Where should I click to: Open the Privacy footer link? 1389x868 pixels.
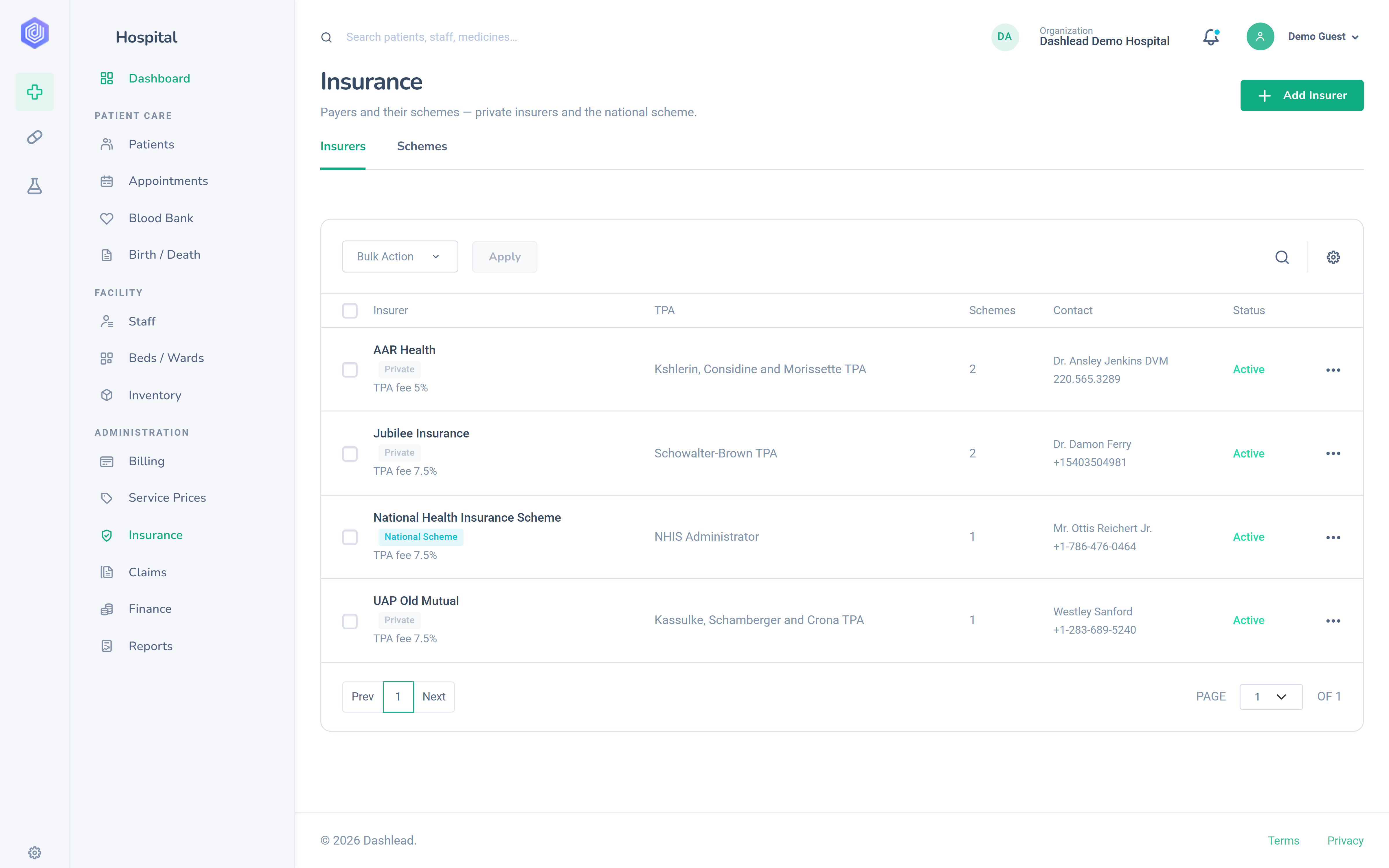pos(1345,841)
